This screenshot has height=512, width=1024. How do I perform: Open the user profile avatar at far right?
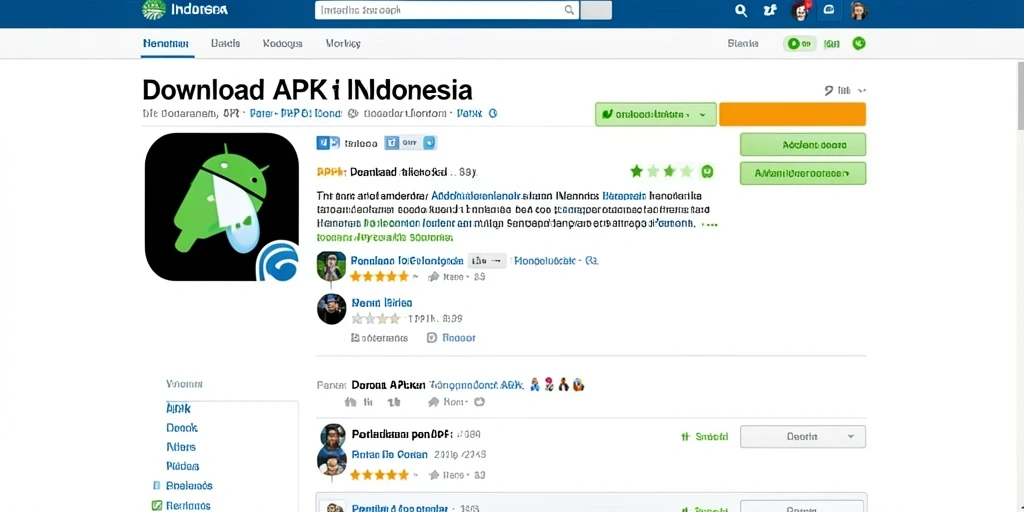858,10
